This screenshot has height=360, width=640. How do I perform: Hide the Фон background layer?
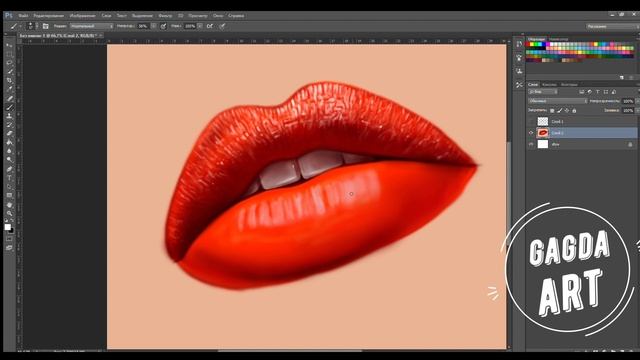[x=531, y=144]
